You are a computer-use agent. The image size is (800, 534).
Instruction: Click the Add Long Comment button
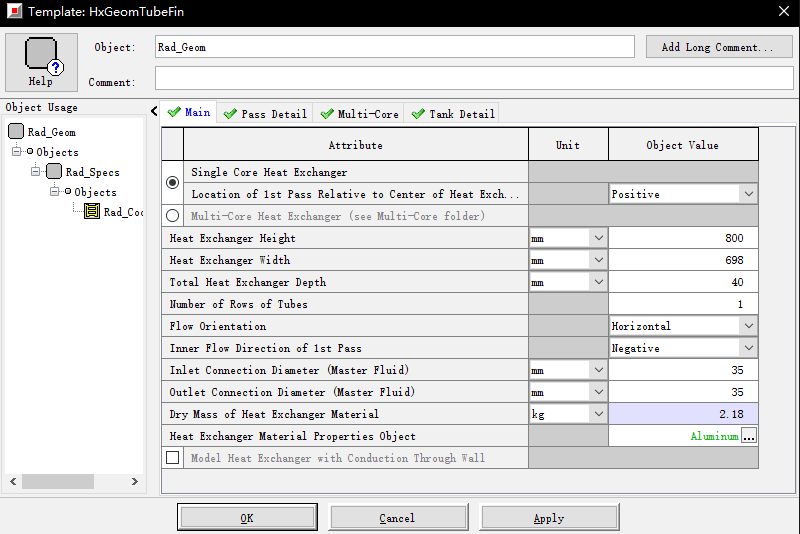[719, 47]
